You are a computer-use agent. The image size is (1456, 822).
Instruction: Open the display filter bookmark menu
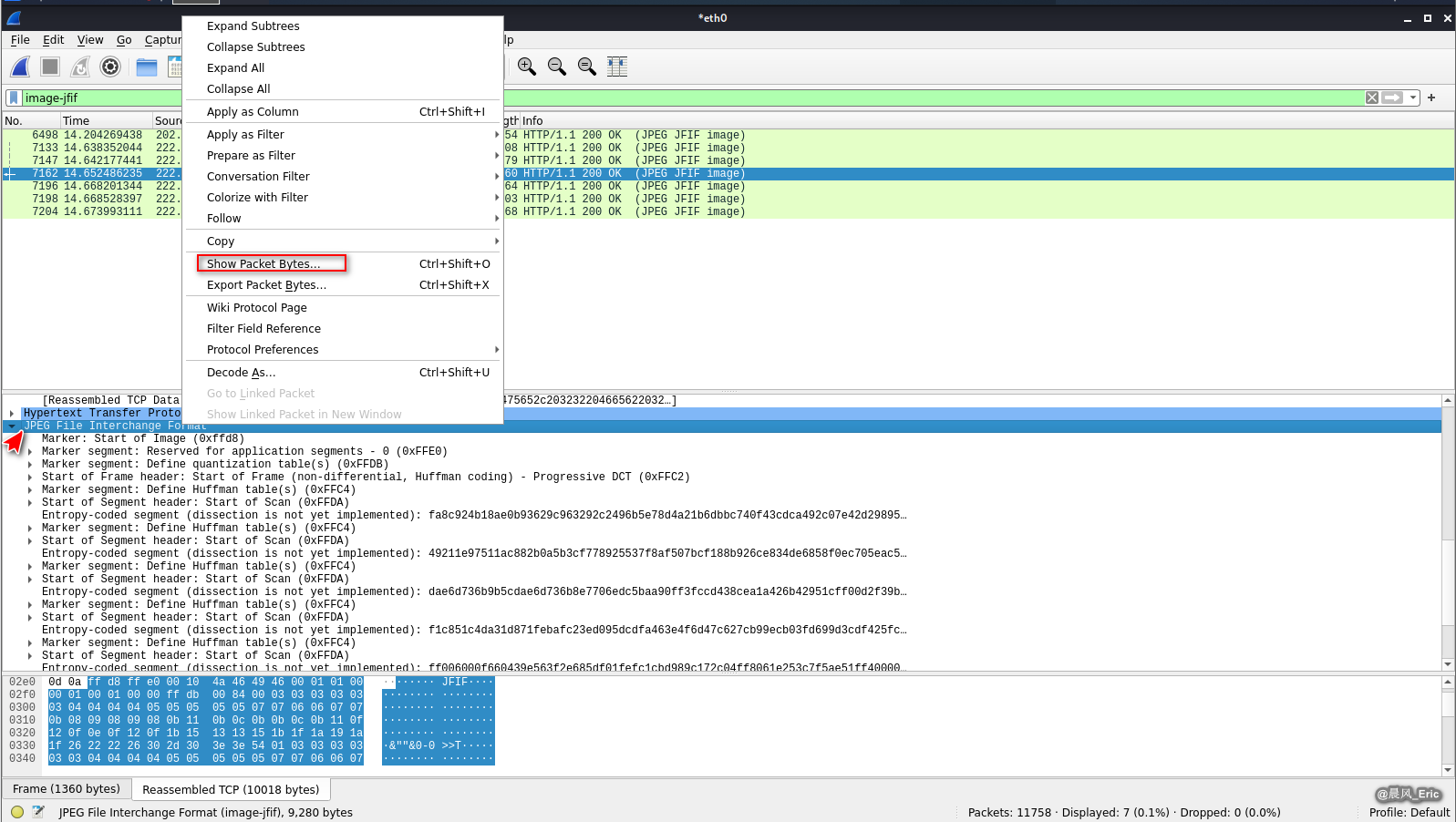tap(14, 98)
